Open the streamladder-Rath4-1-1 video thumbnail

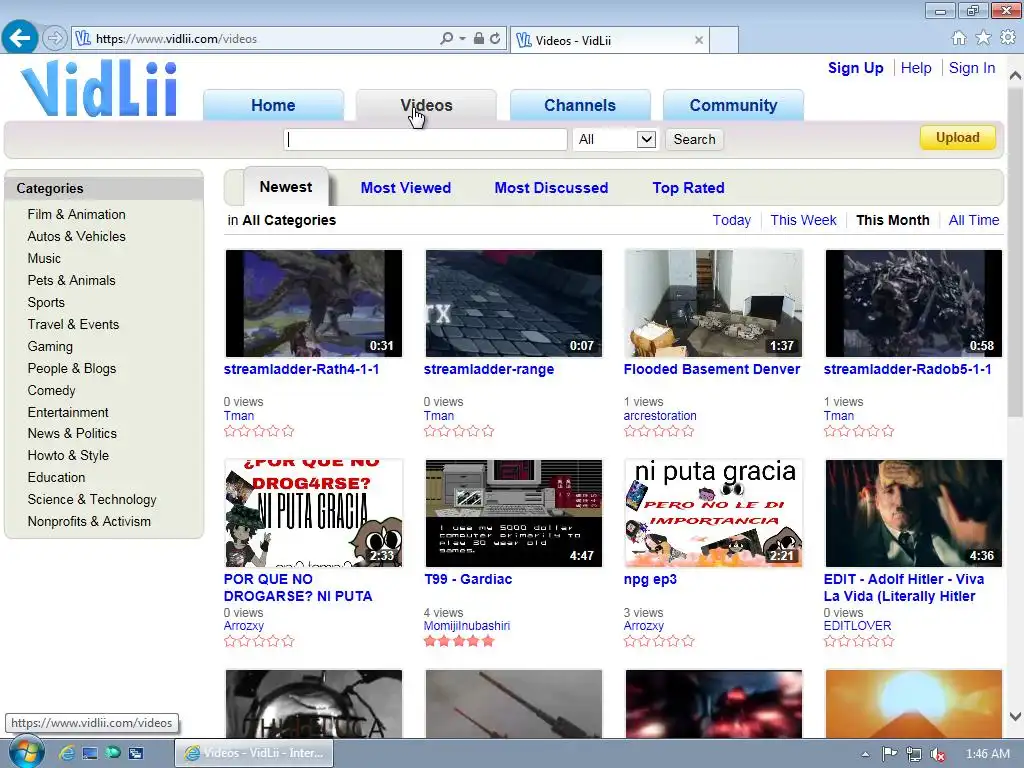click(313, 303)
